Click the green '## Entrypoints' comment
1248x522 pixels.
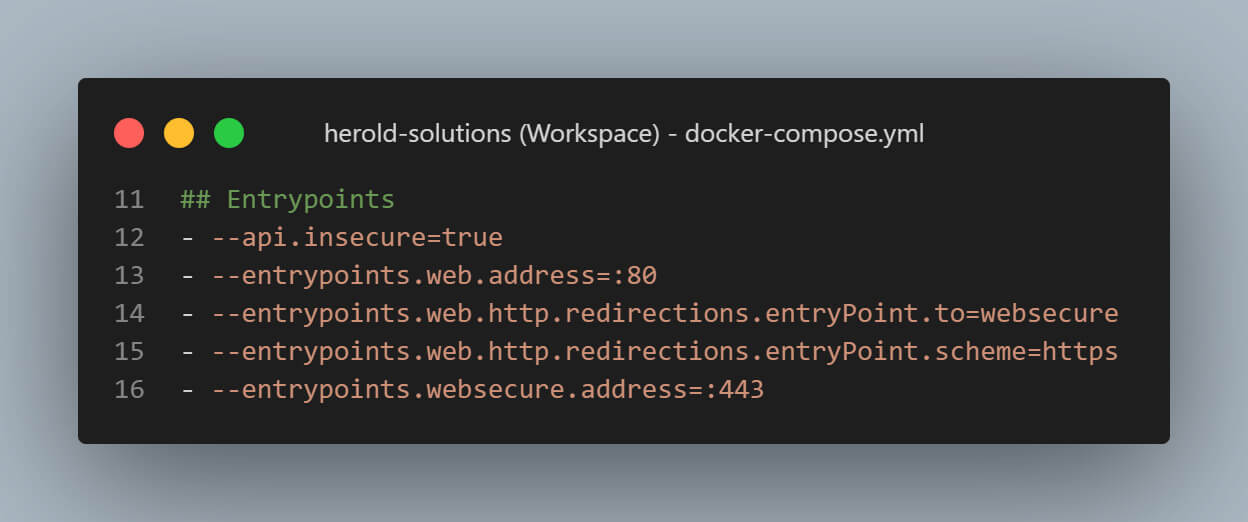288,199
